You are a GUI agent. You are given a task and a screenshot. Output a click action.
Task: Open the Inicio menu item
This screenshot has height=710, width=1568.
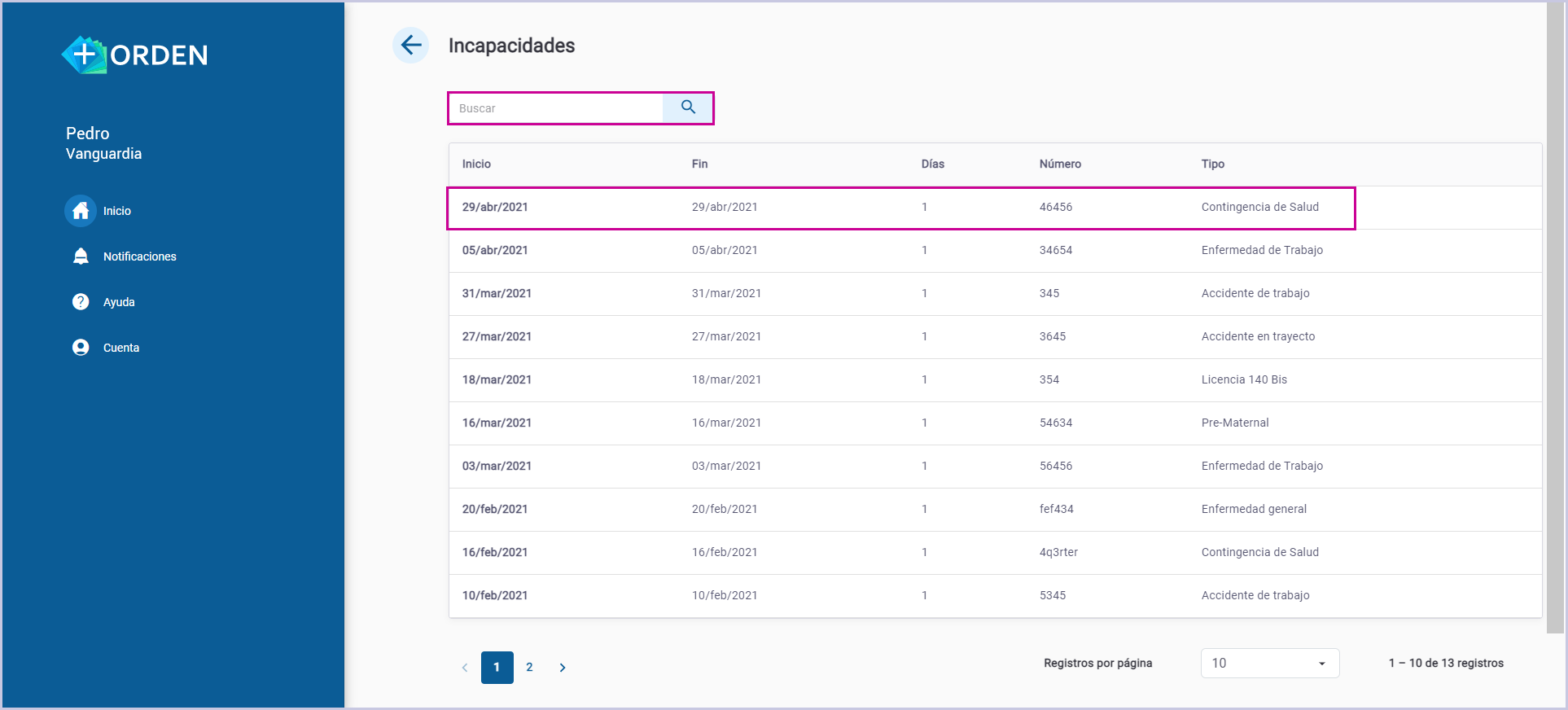tap(117, 211)
